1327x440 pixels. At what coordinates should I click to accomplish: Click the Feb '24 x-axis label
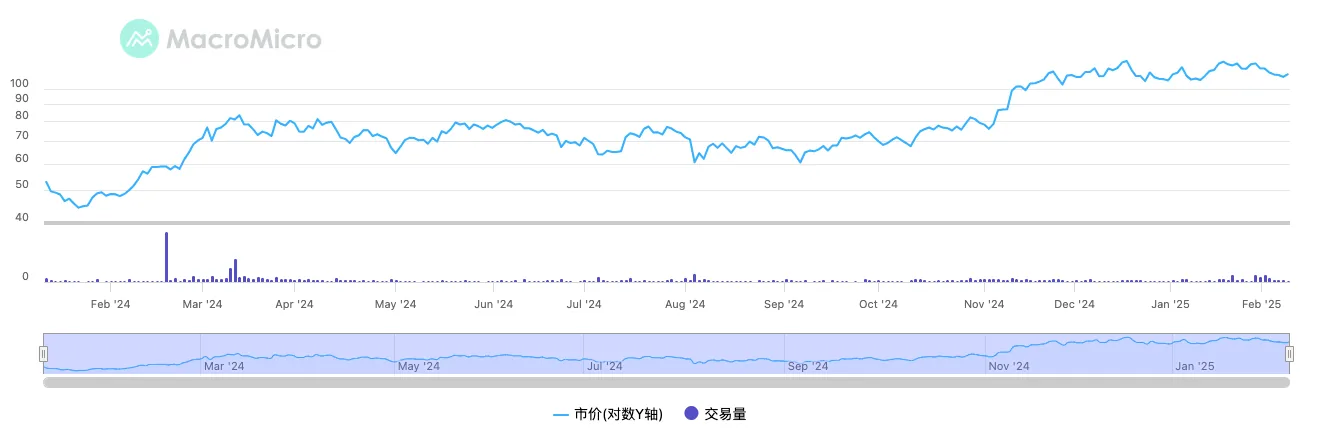pos(110,304)
